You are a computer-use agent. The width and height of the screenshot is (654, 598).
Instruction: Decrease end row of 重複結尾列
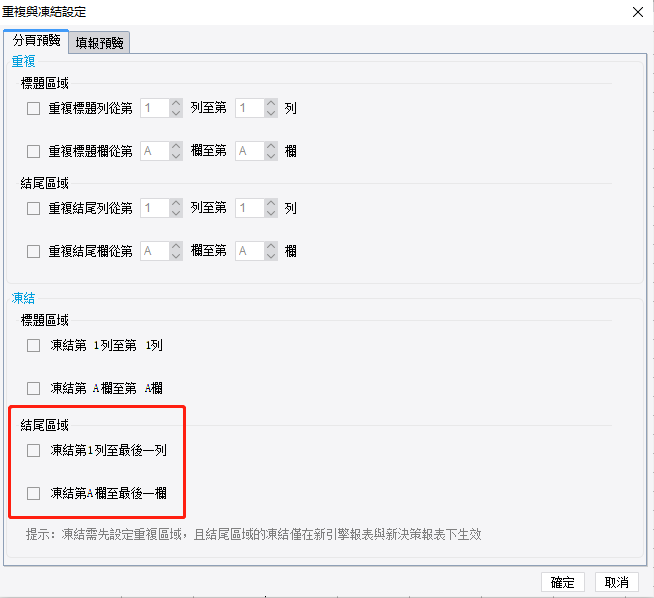(271, 213)
